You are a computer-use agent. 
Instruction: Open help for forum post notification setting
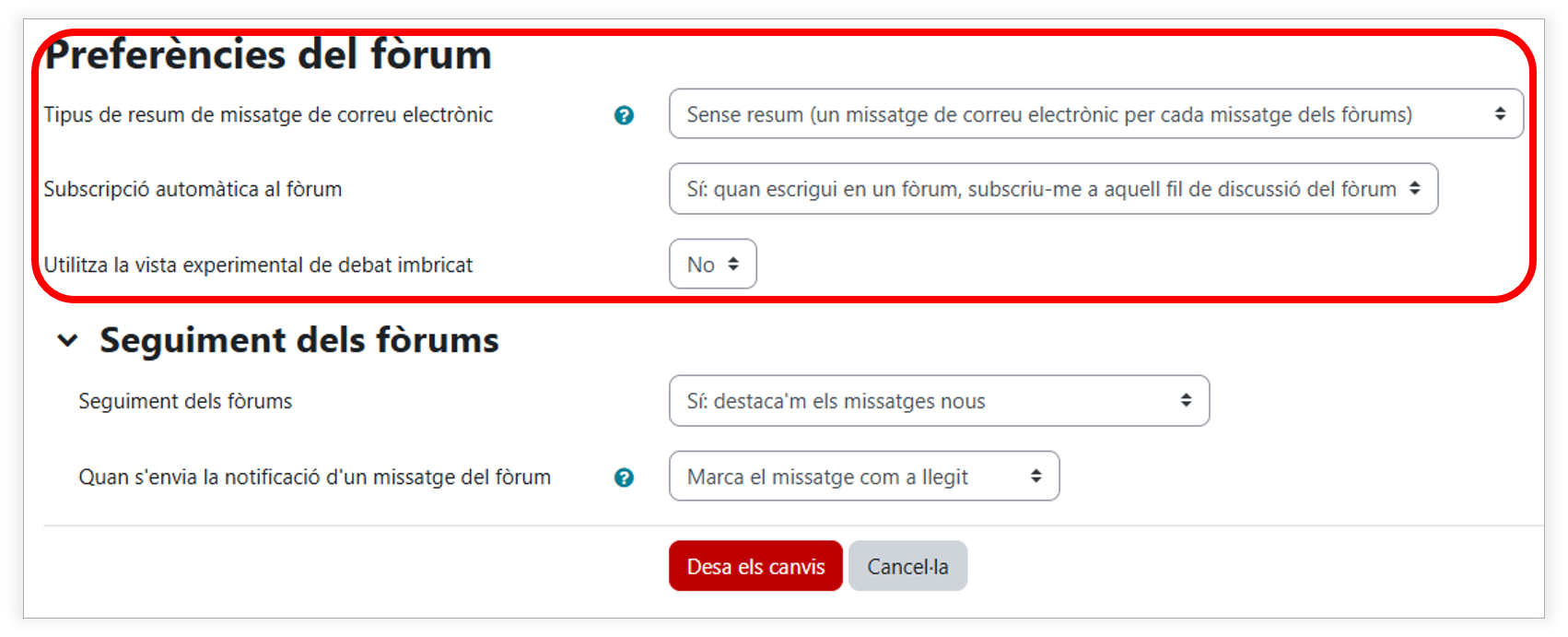tap(624, 478)
